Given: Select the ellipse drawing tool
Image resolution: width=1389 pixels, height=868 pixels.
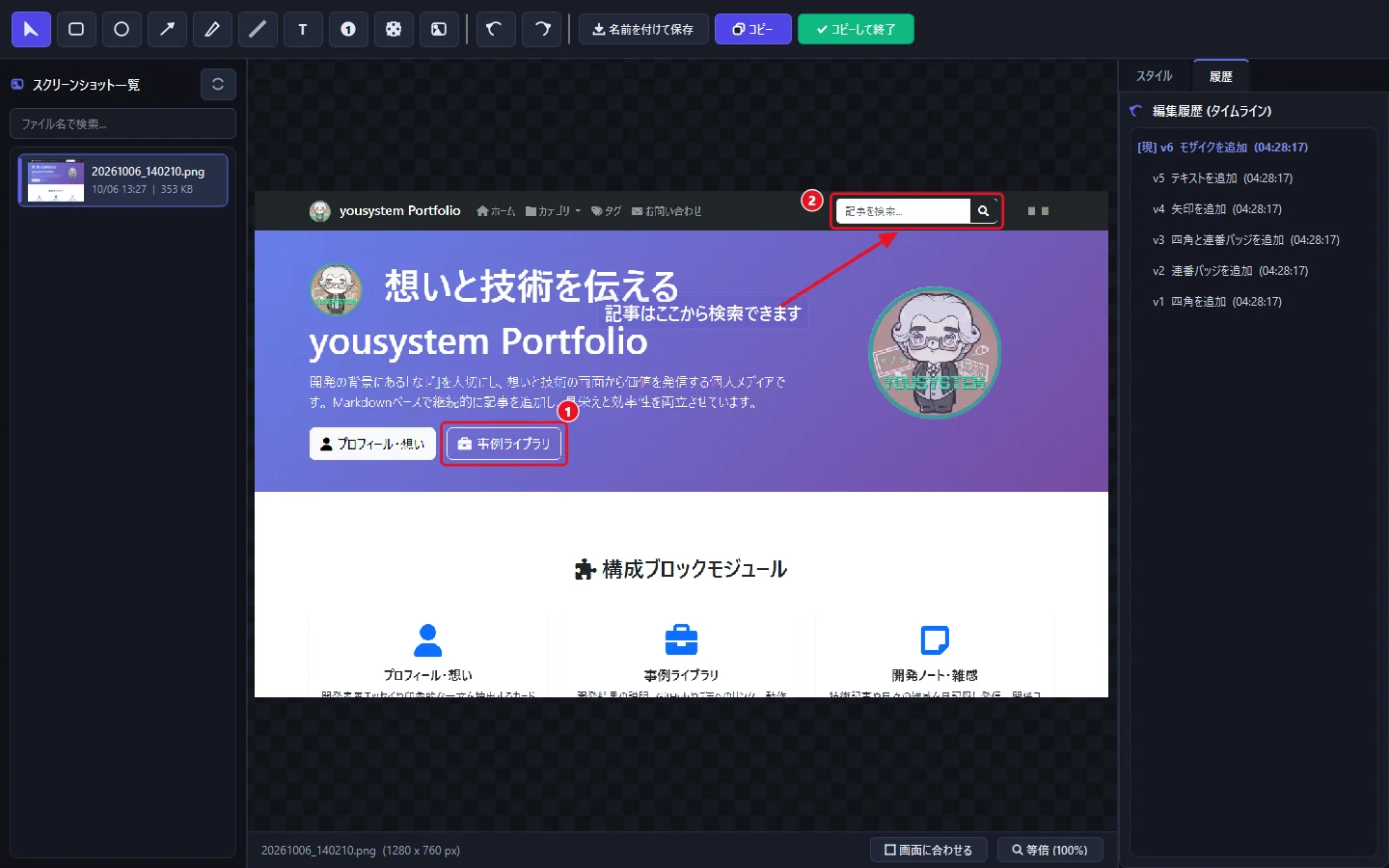Looking at the screenshot, I should tap(122, 29).
